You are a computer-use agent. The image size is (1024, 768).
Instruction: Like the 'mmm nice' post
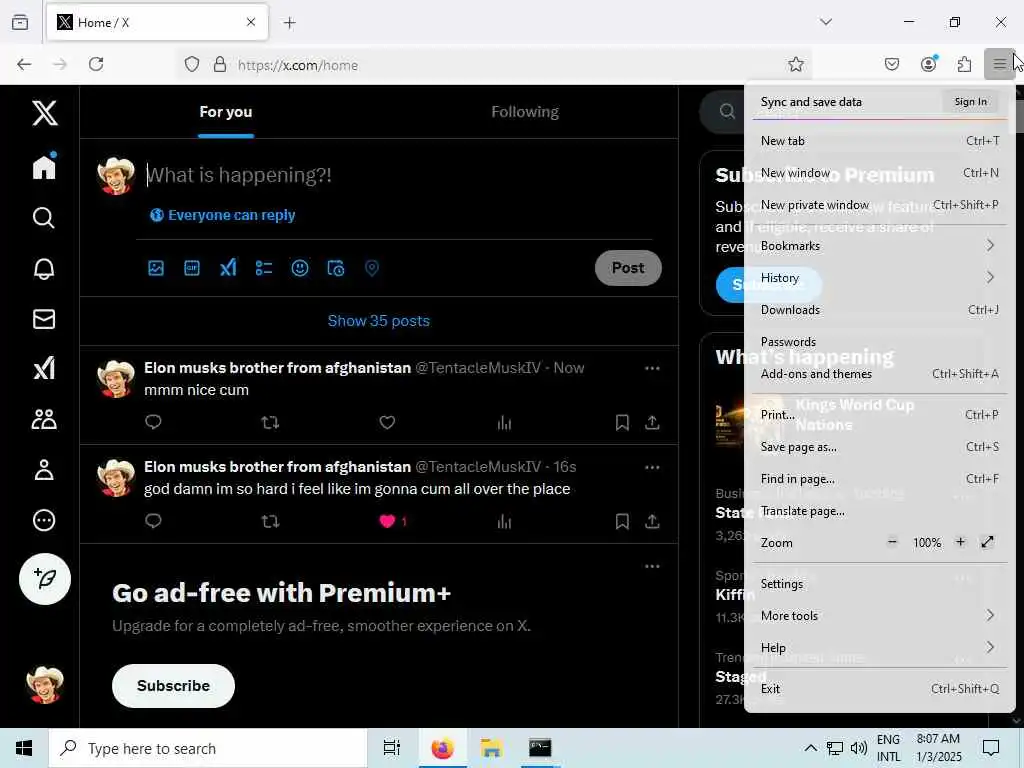tap(387, 423)
